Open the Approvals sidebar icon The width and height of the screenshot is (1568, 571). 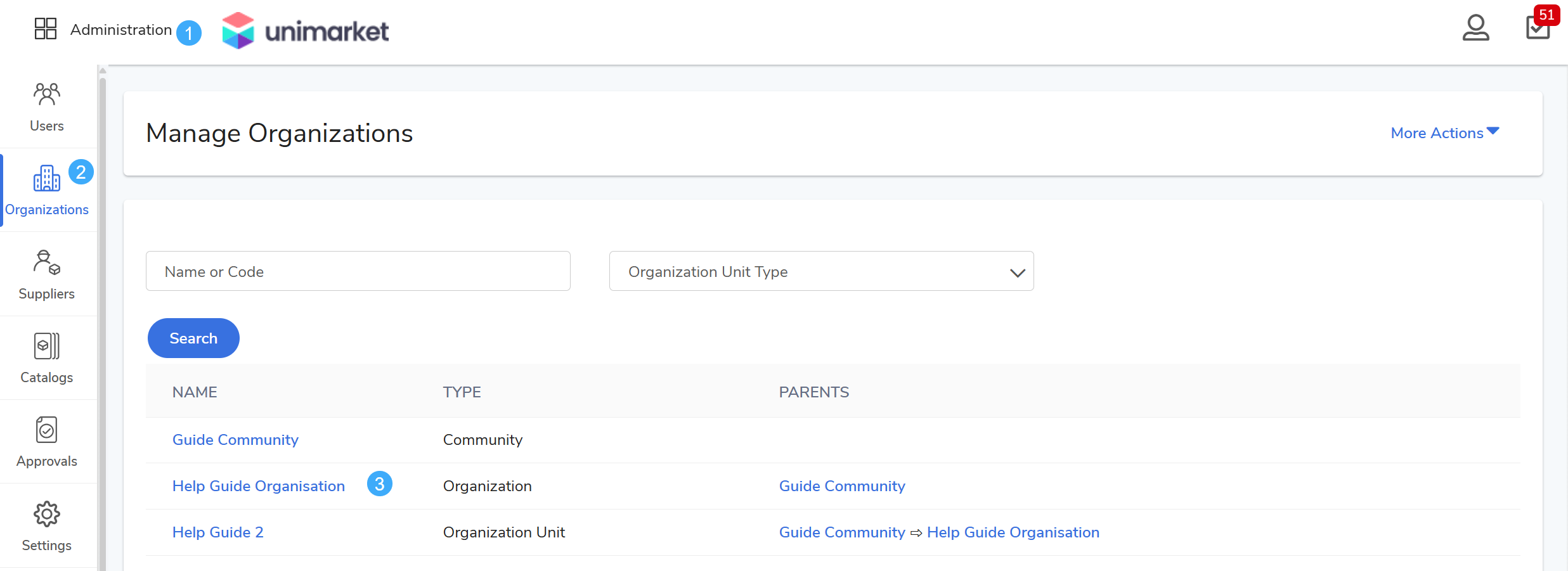tap(47, 430)
